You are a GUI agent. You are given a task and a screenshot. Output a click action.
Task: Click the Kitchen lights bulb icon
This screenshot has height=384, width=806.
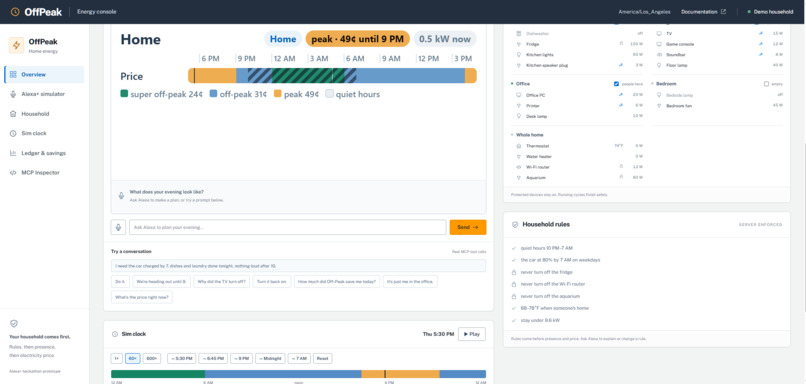(519, 54)
